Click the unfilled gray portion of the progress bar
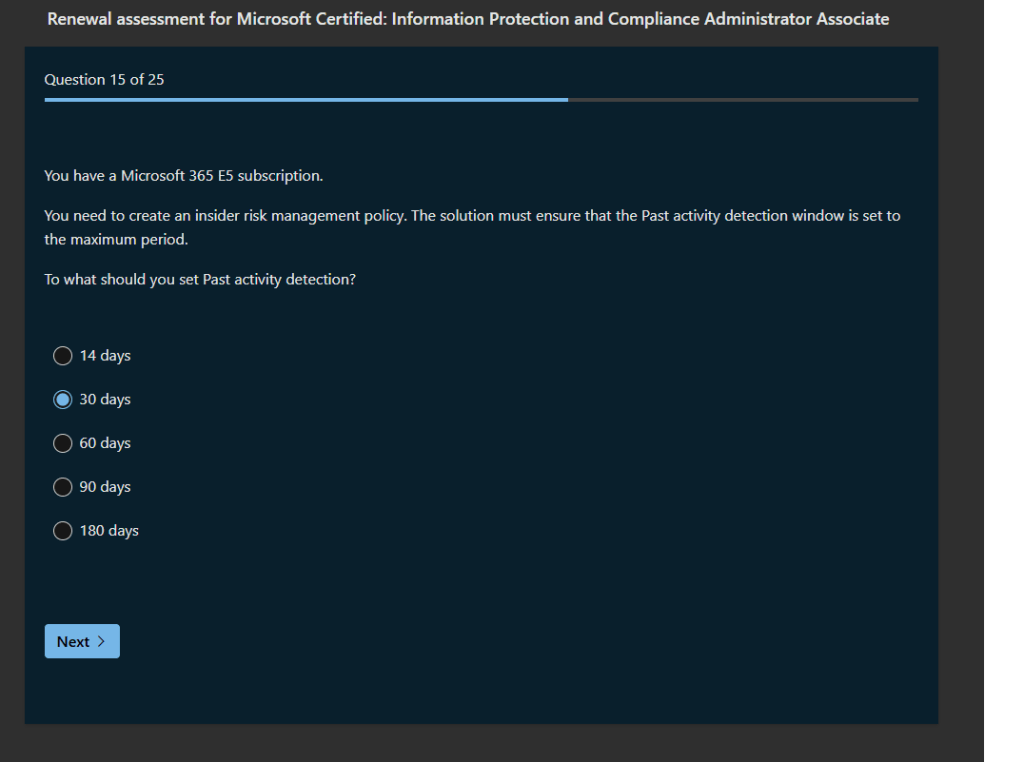 coord(742,100)
